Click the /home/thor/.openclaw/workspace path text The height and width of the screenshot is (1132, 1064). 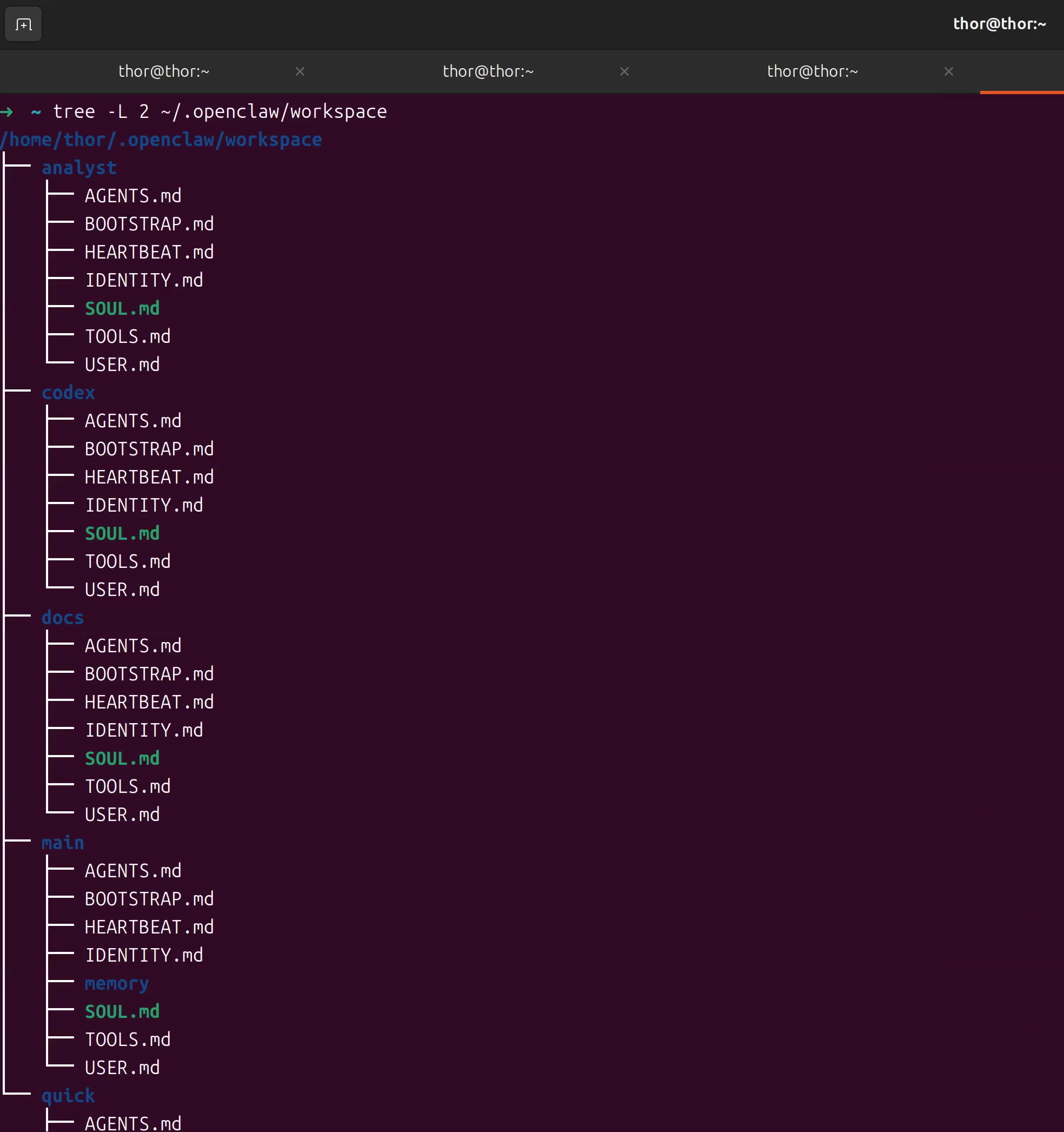point(162,140)
